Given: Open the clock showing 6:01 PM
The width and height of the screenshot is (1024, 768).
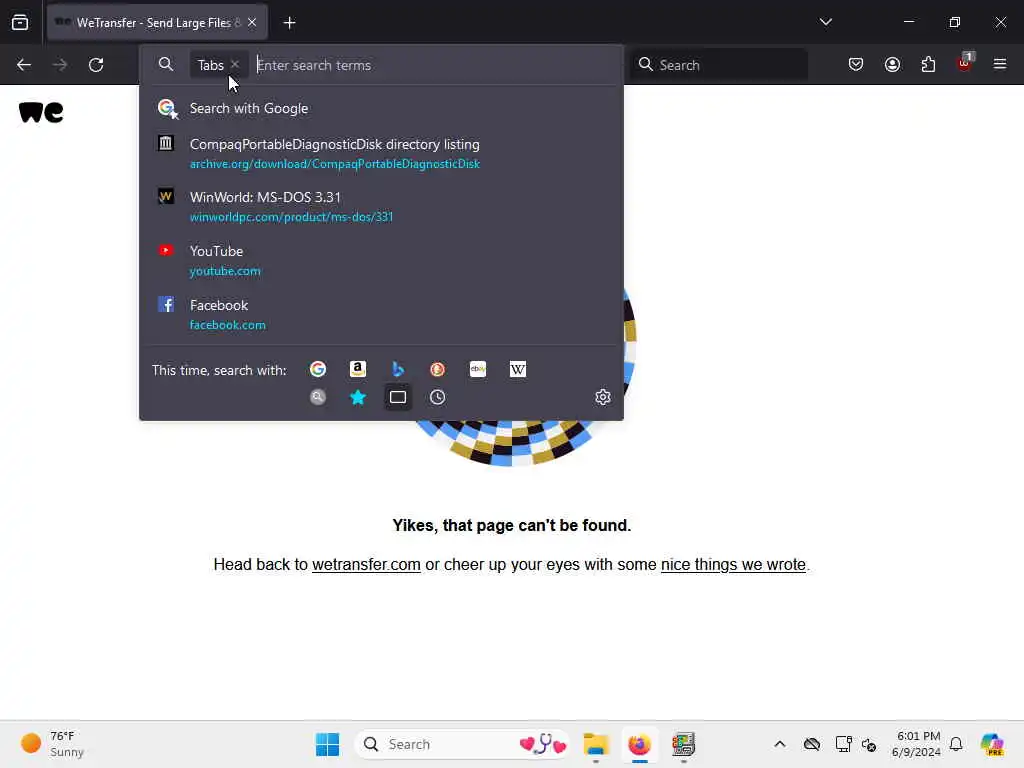Looking at the screenshot, I should (x=916, y=744).
